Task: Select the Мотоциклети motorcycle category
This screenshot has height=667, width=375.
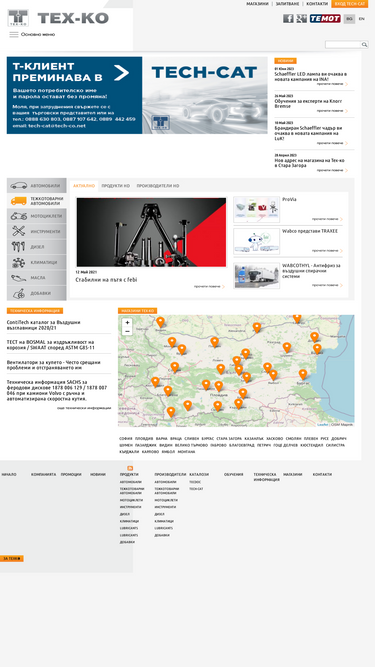Action: (x=37, y=216)
